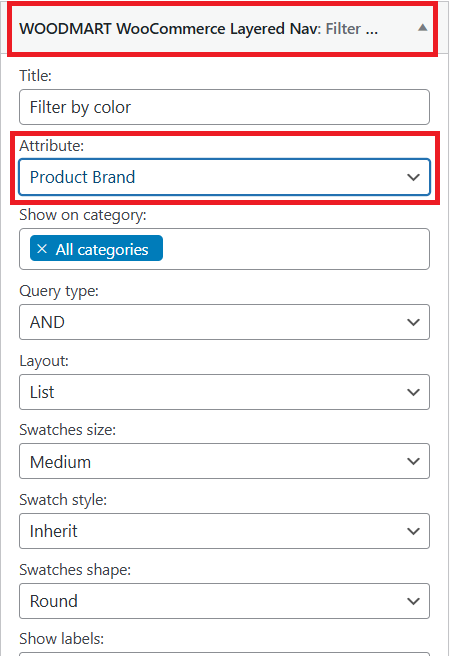Click the Swatch style chevron icon
This screenshot has width=458, height=656.
[413, 531]
